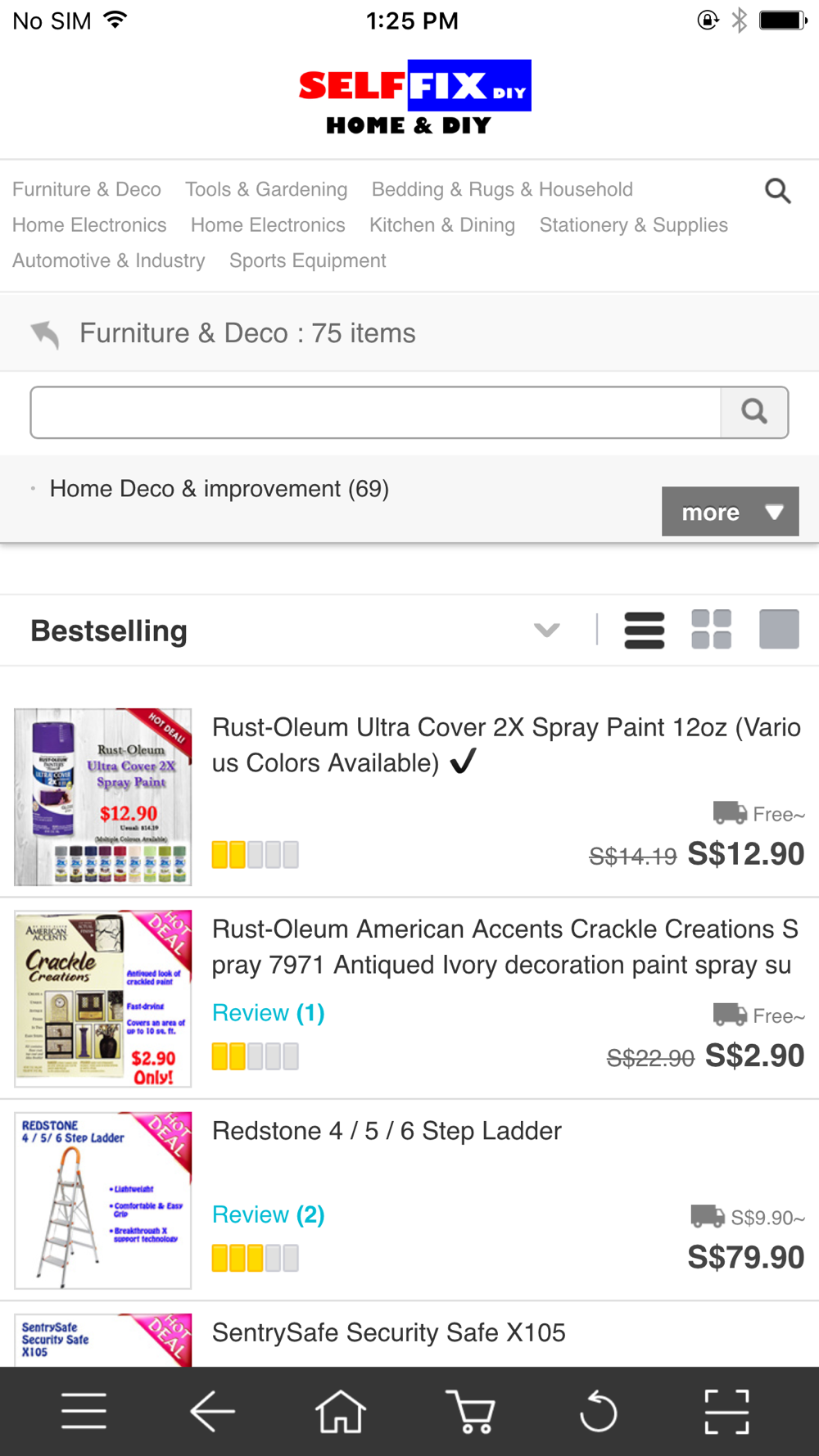Open the shopping cart
Screen dimensions: 819x1456
tap(470, 1411)
